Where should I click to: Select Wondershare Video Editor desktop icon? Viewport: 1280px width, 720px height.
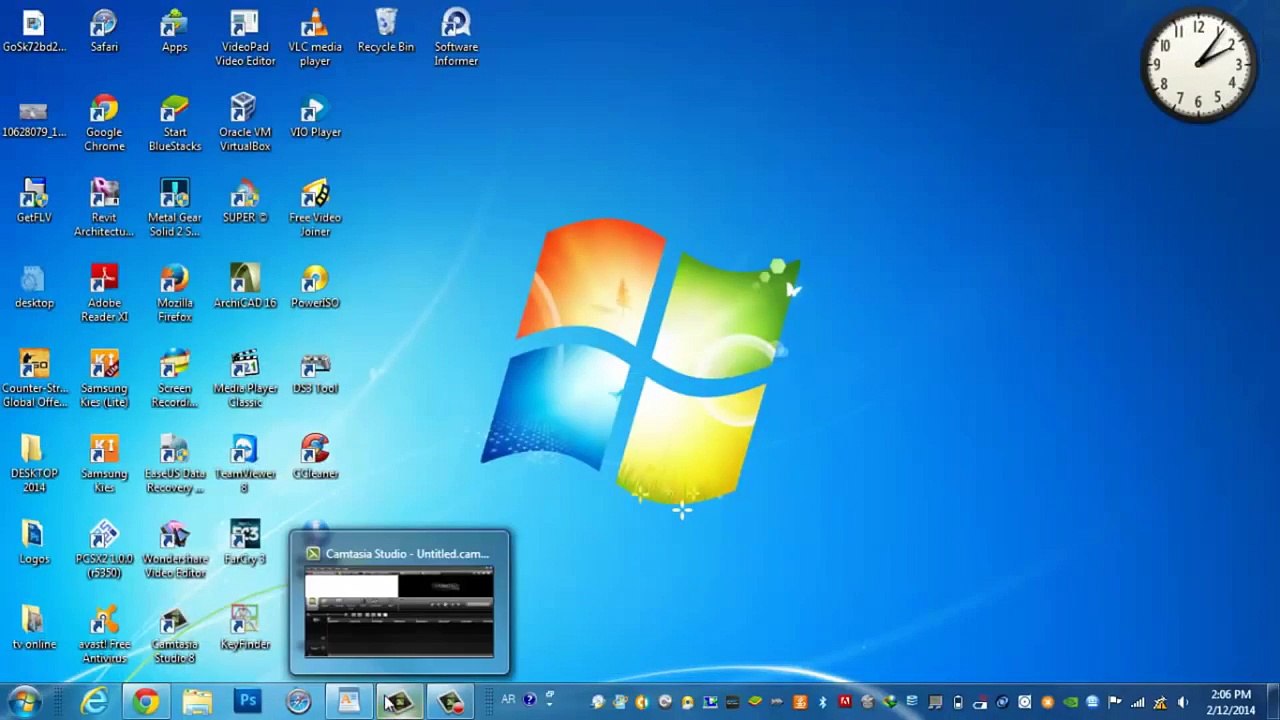[174, 549]
